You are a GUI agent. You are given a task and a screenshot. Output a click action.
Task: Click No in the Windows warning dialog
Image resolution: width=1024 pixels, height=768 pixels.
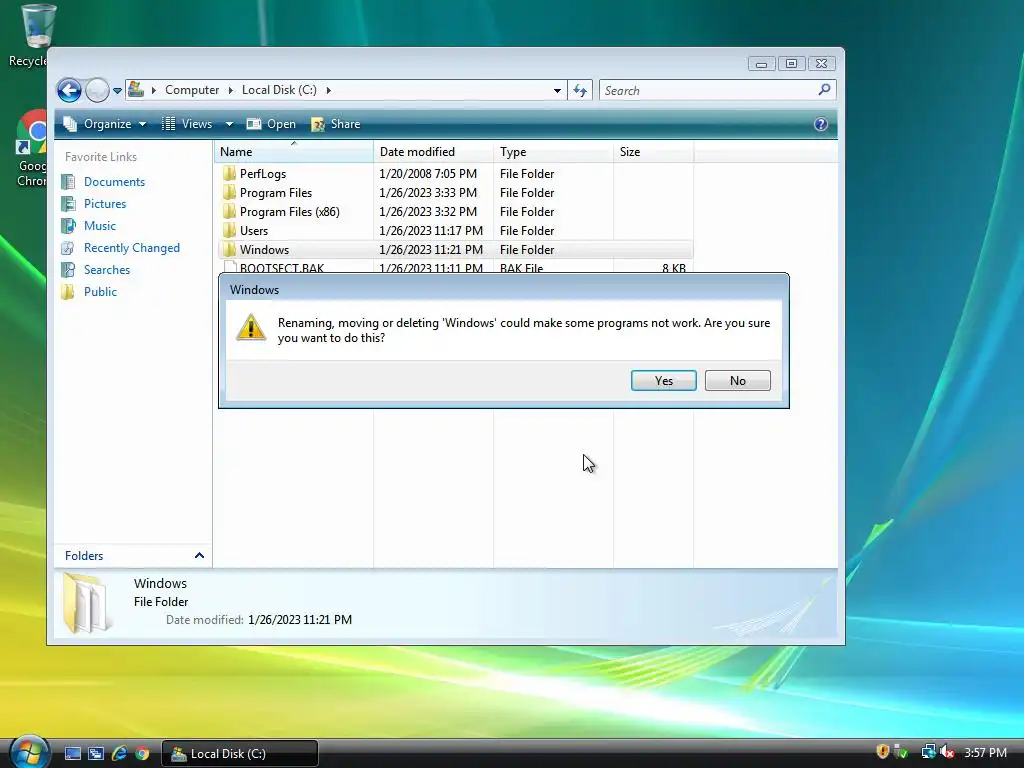(737, 381)
